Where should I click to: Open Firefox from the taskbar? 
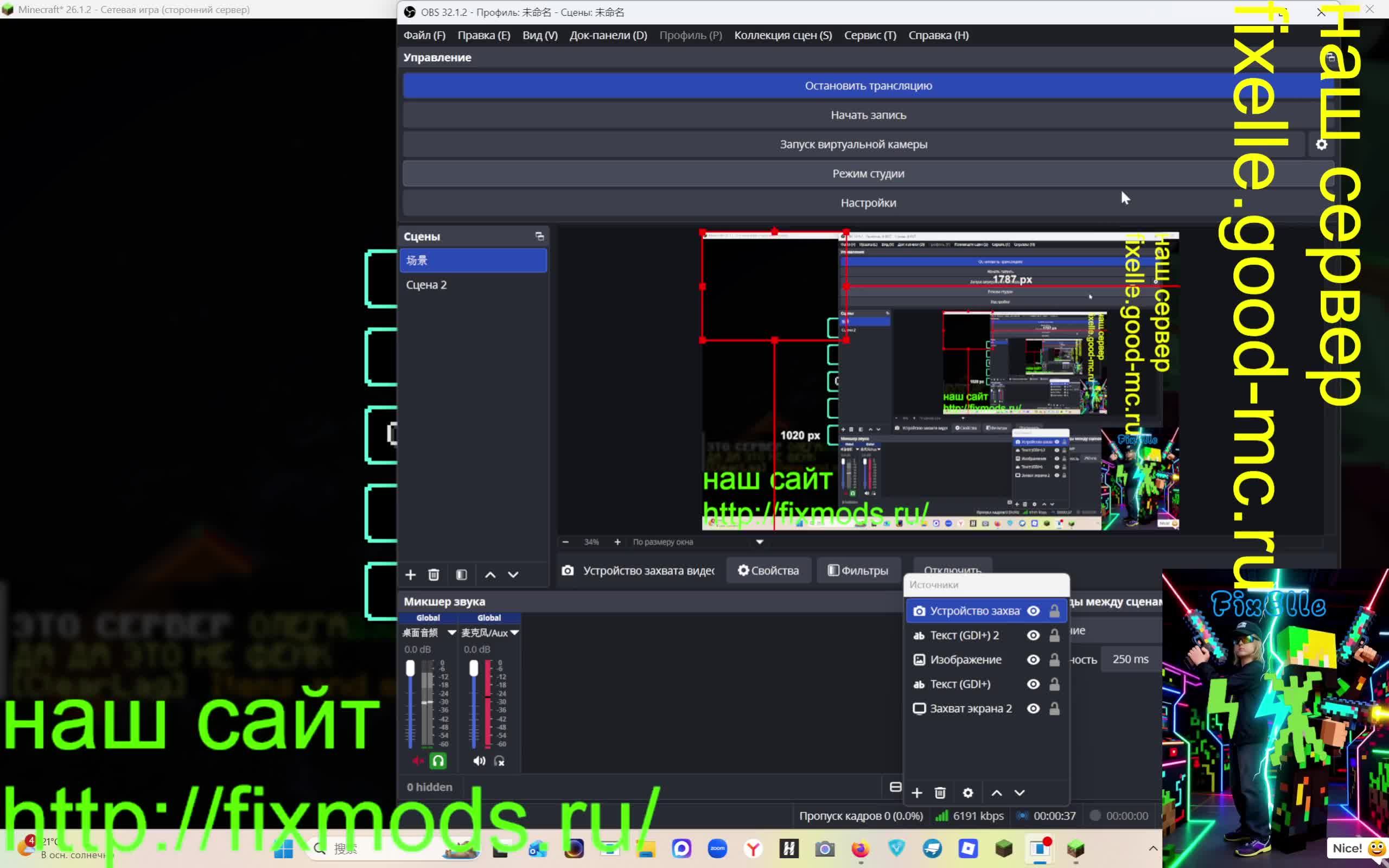point(861,848)
